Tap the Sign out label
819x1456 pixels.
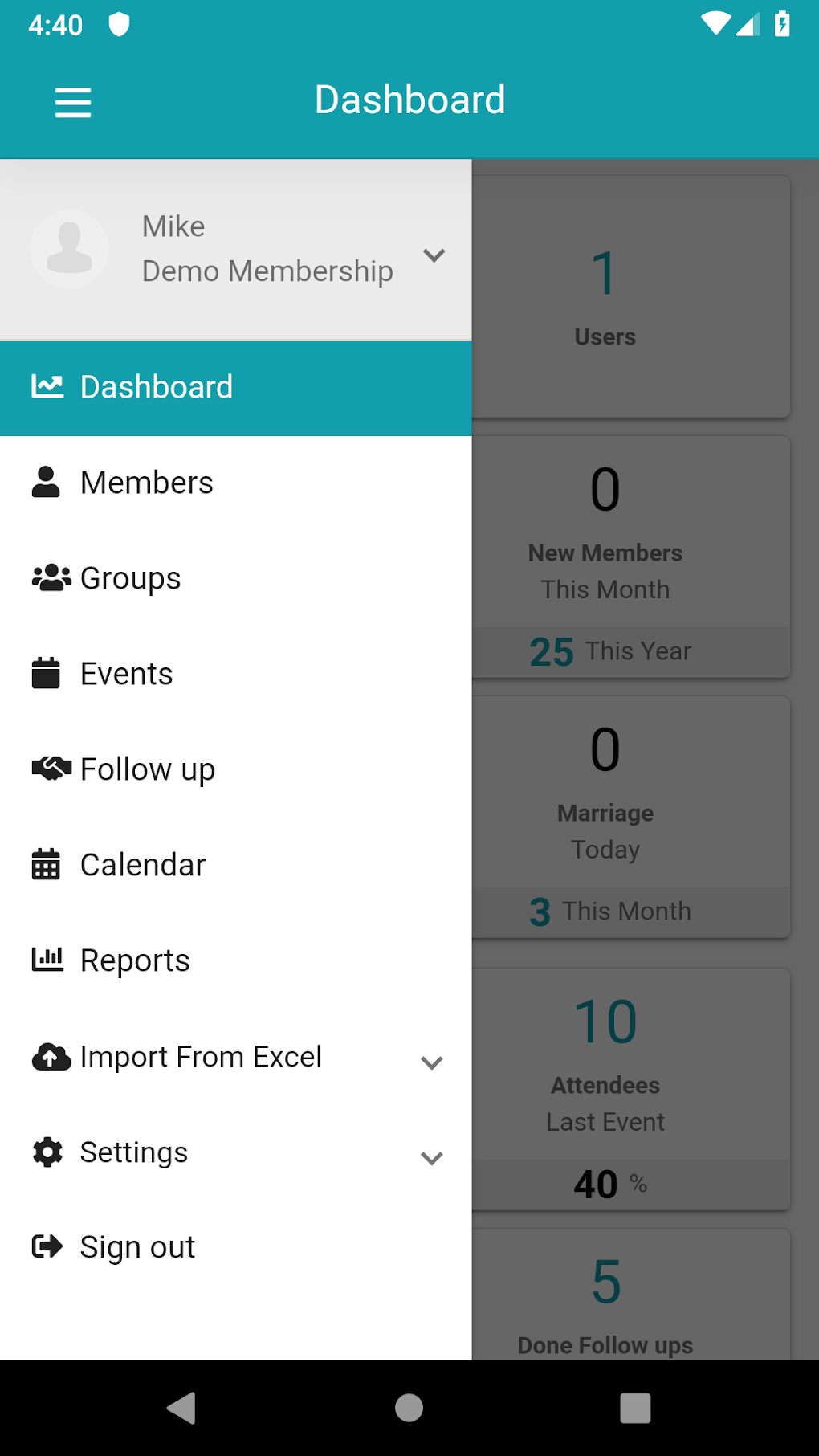(x=137, y=1247)
